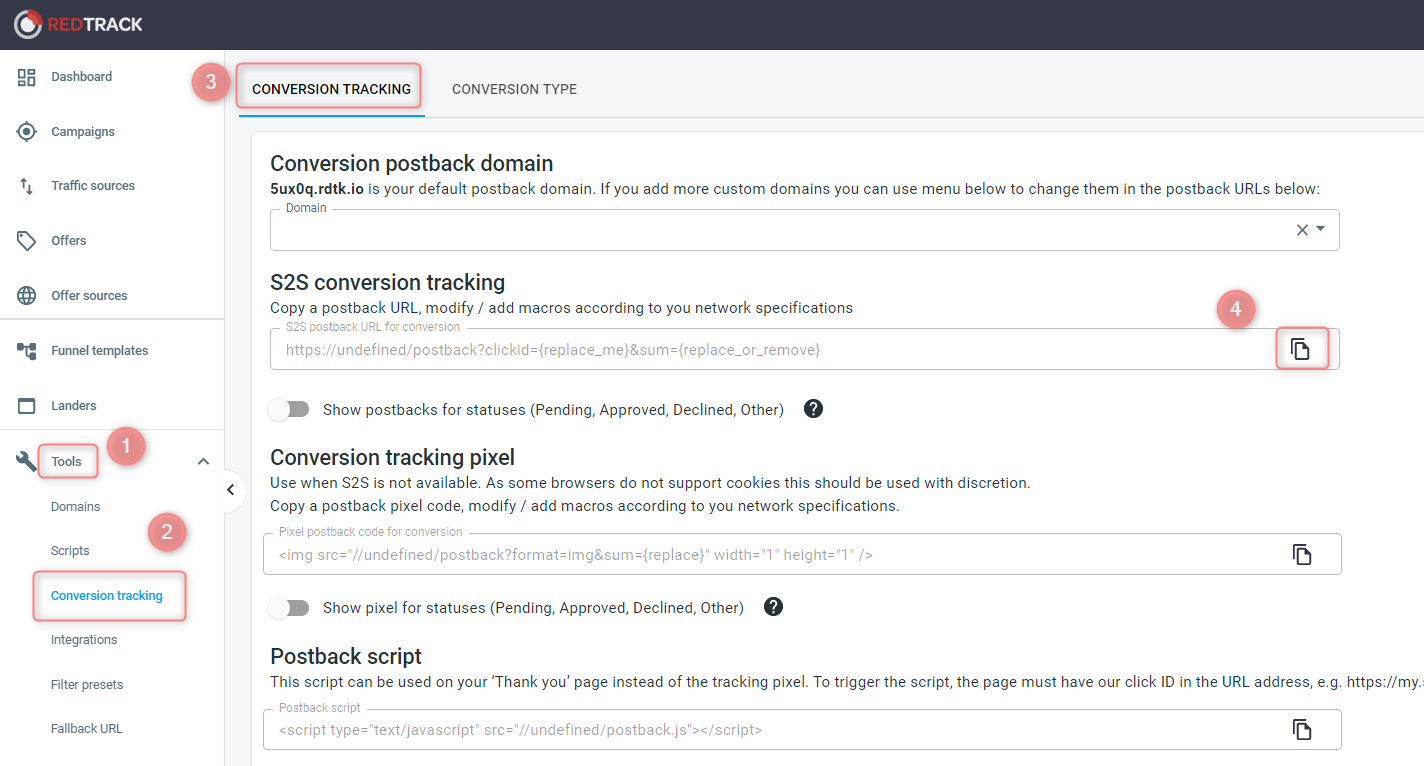Image resolution: width=1424 pixels, height=766 pixels.
Task: Open Funnel templates page
Action: 100,351
